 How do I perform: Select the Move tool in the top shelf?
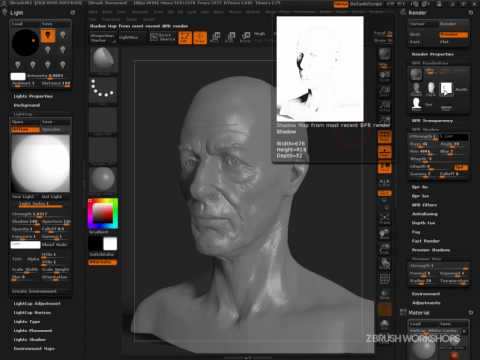click(x=215, y=38)
